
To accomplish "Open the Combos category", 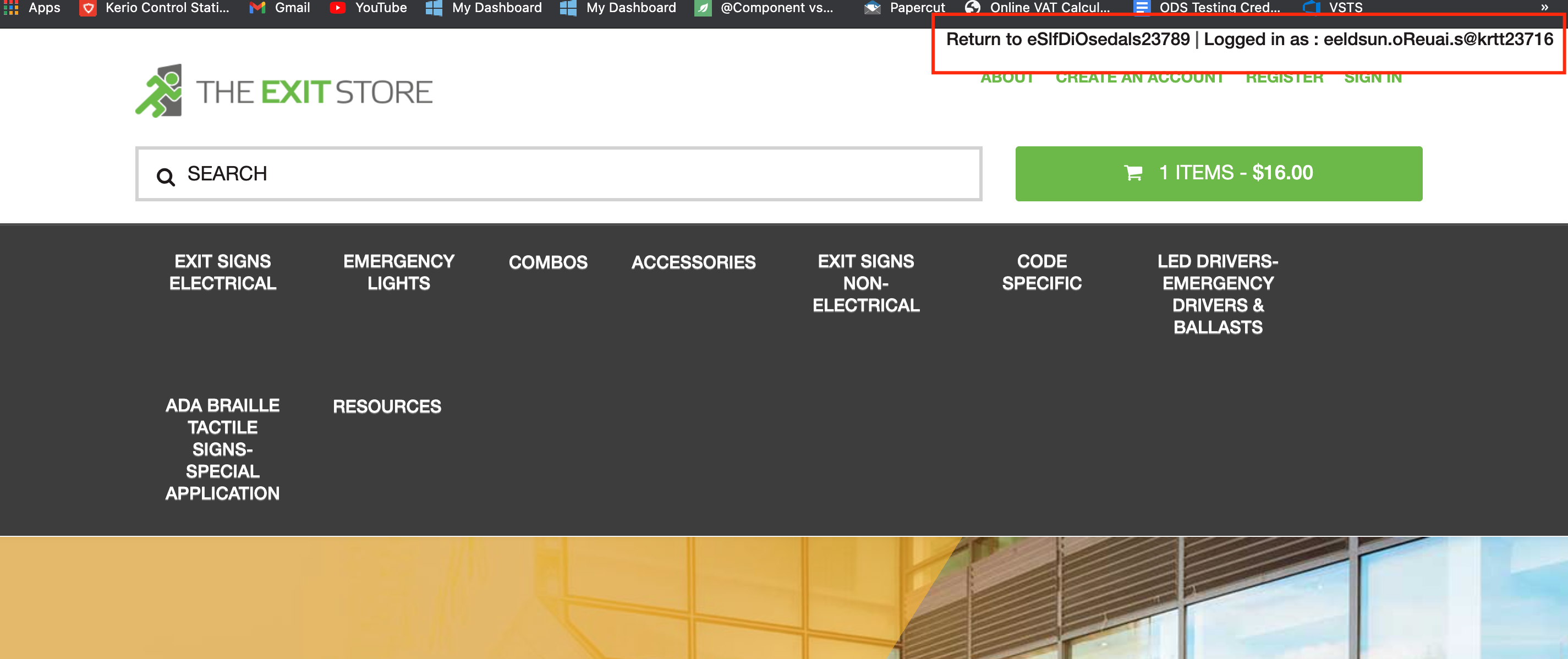I will 548,262.
